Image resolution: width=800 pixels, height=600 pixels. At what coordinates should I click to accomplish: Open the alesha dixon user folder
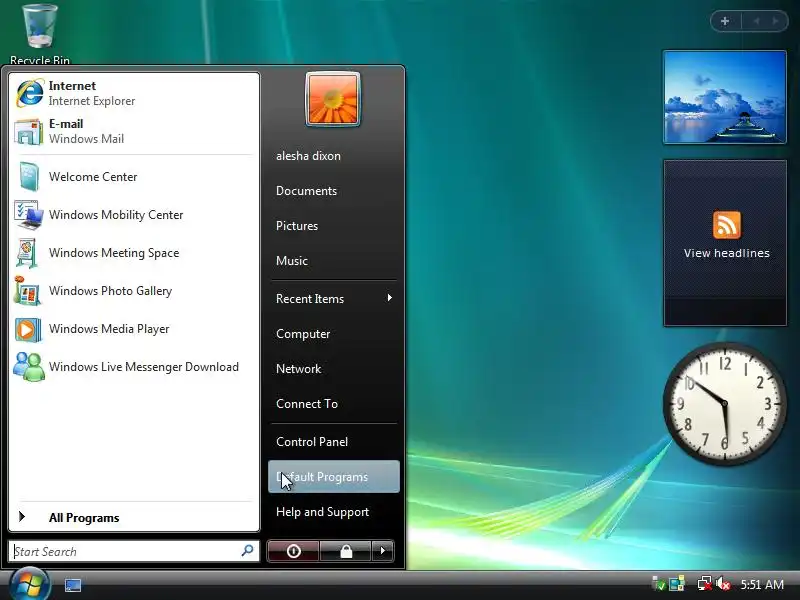click(x=308, y=156)
